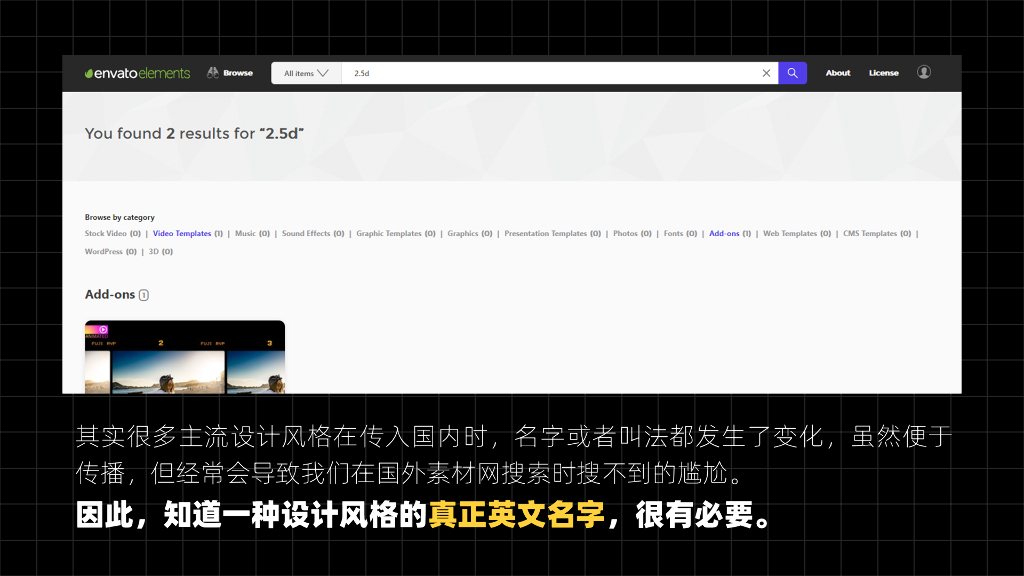Click the search magnifier button
The height and width of the screenshot is (576, 1024).
pyautogui.click(x=792, y=73)
